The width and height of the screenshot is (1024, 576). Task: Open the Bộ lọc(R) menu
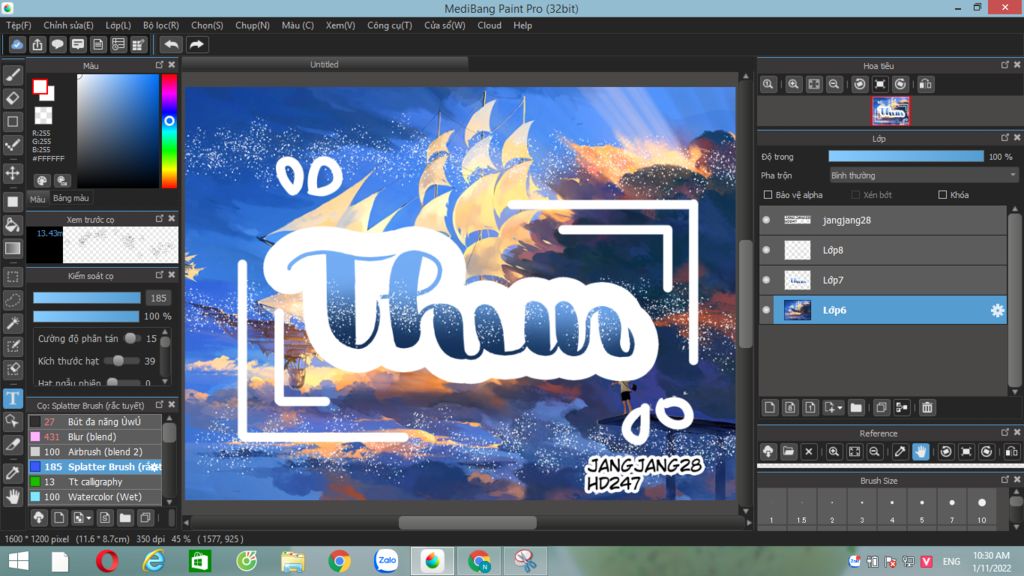click(161, 25)
